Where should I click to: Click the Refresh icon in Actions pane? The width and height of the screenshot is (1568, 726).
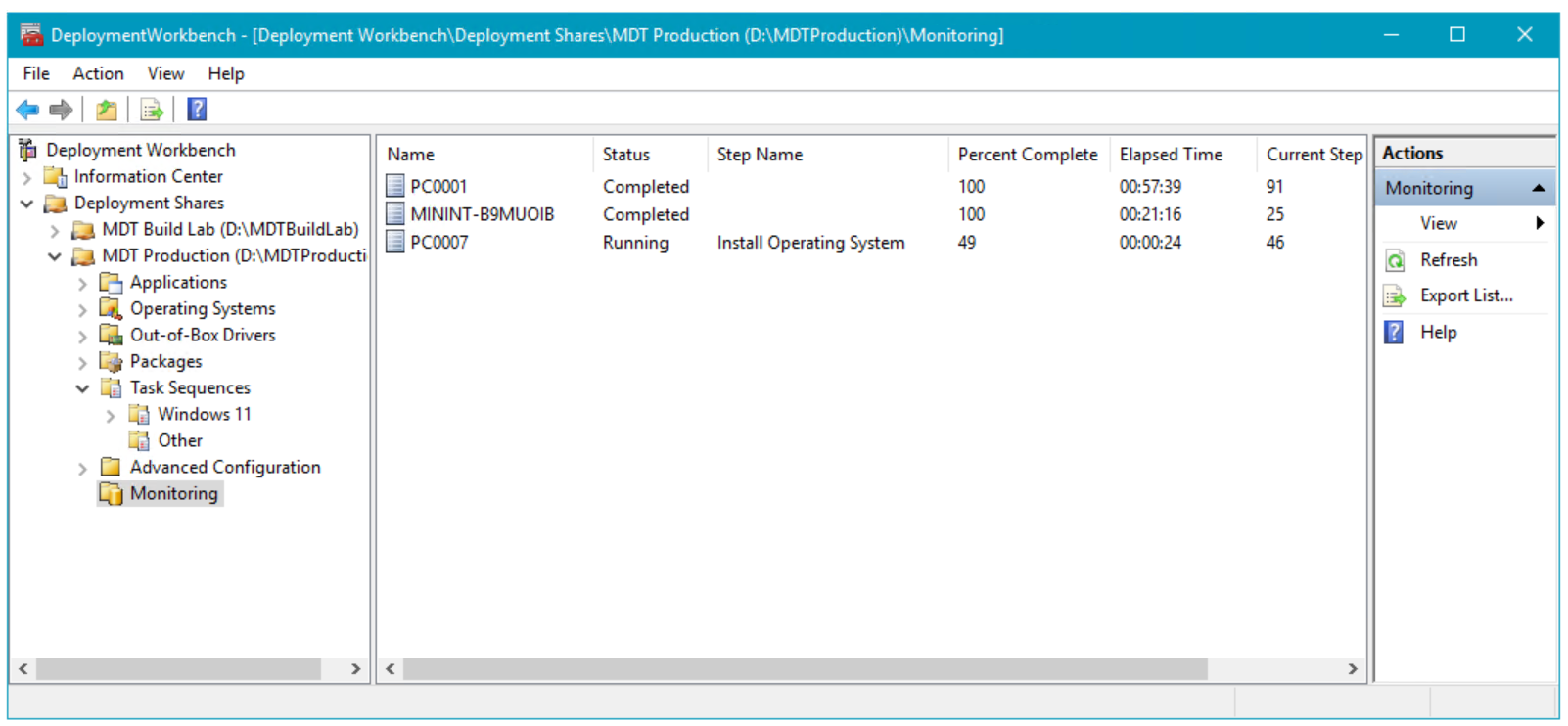click(x=1395, y=260)
